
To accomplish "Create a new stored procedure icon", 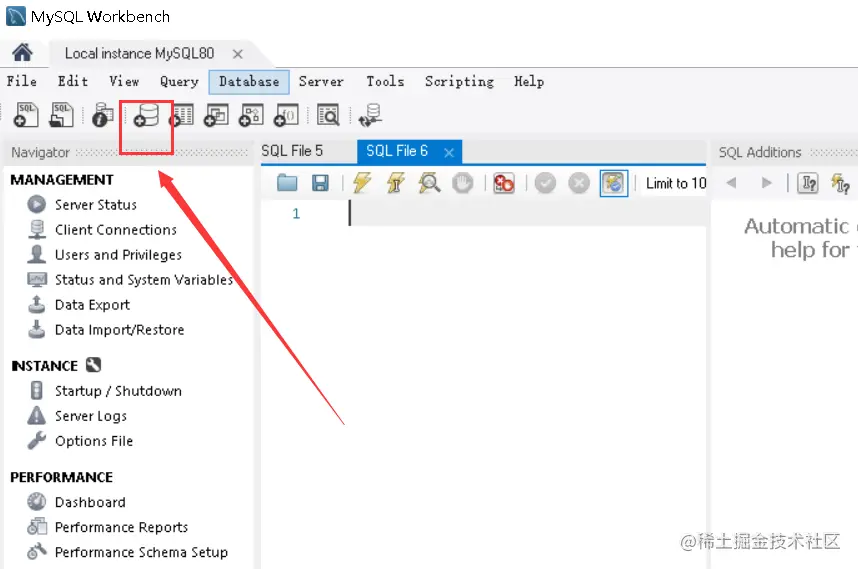I will [x=251, y=115].
